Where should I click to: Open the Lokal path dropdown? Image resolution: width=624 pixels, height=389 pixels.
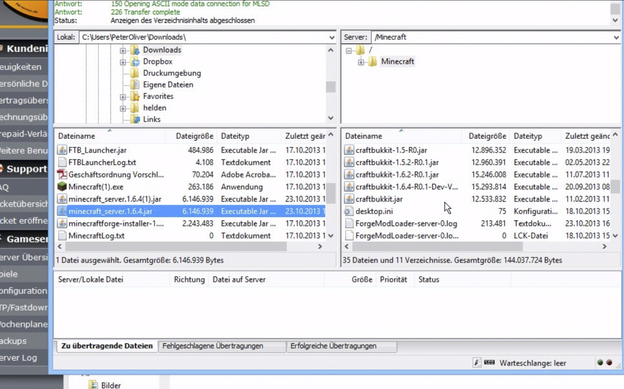click(332, 37)
